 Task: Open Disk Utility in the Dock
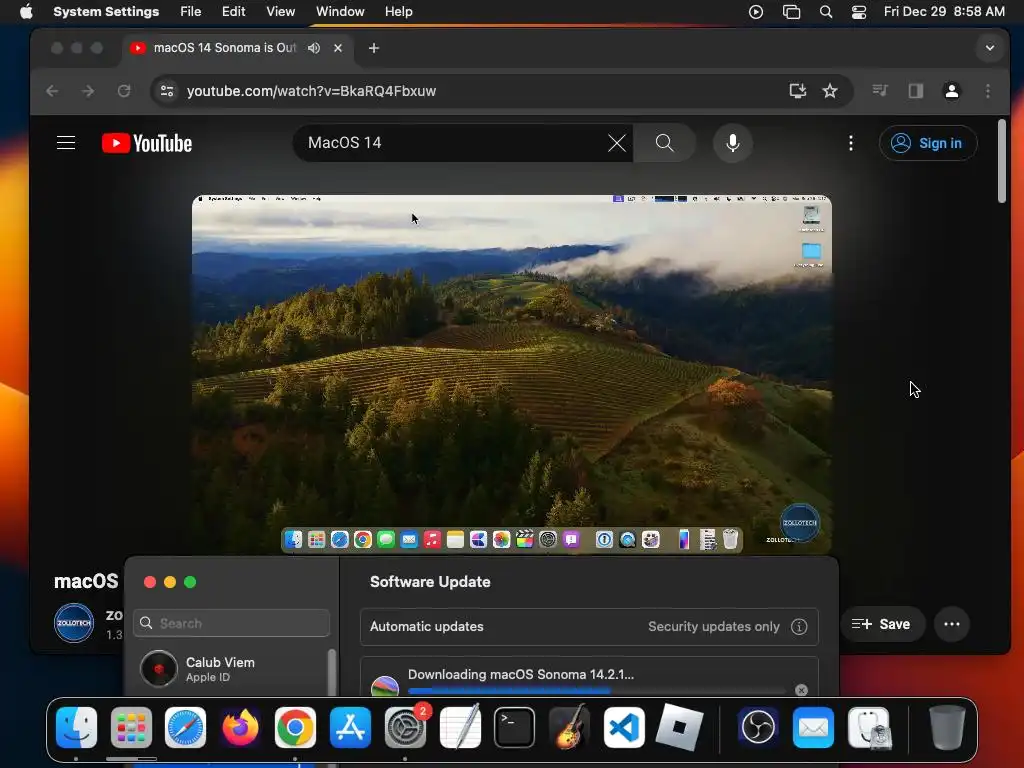(869, 728)
